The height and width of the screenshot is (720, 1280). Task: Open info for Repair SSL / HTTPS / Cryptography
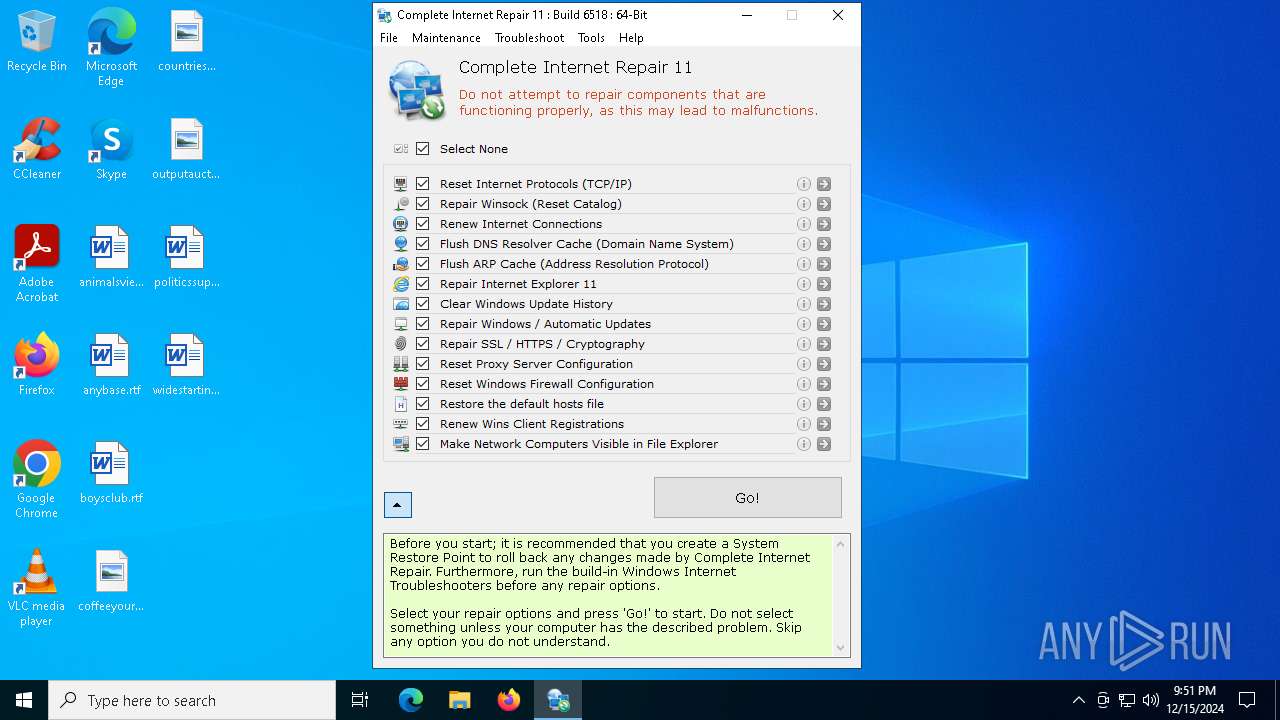click(803, 344)
